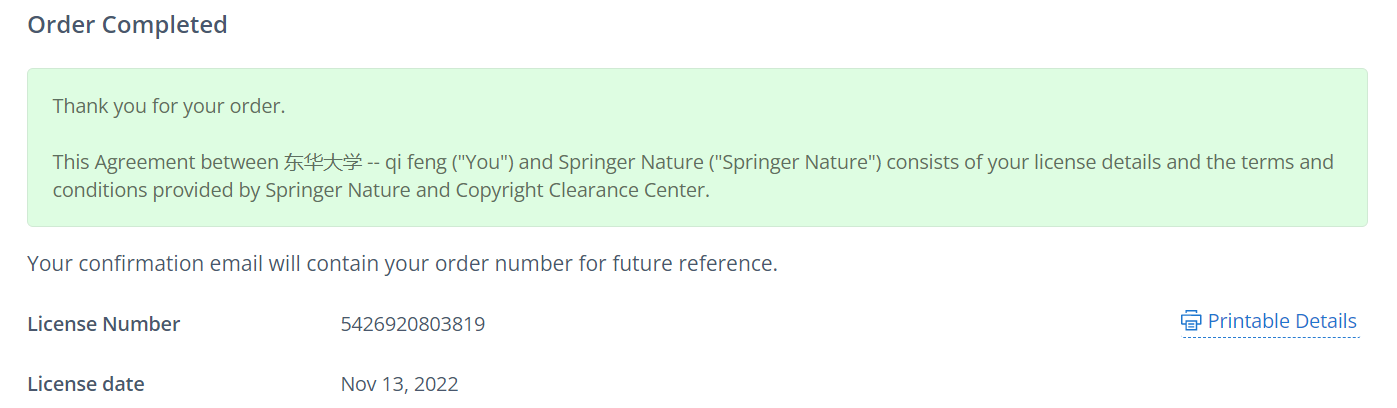Click the License Number label
The height and width of the screenshot is (408, 1397).
coord(104,324)
